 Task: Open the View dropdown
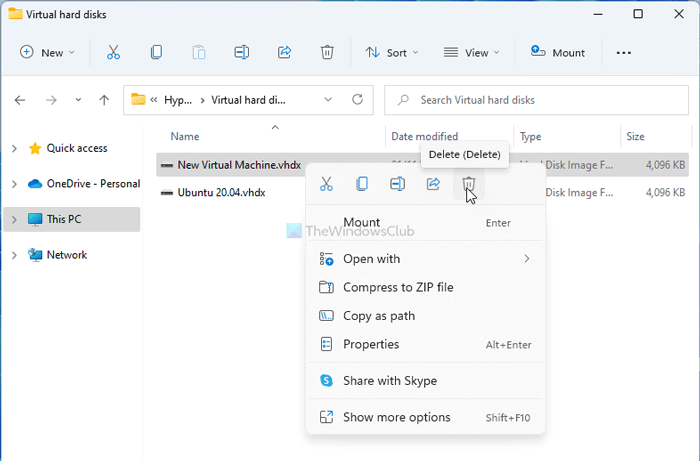[473, 53]
